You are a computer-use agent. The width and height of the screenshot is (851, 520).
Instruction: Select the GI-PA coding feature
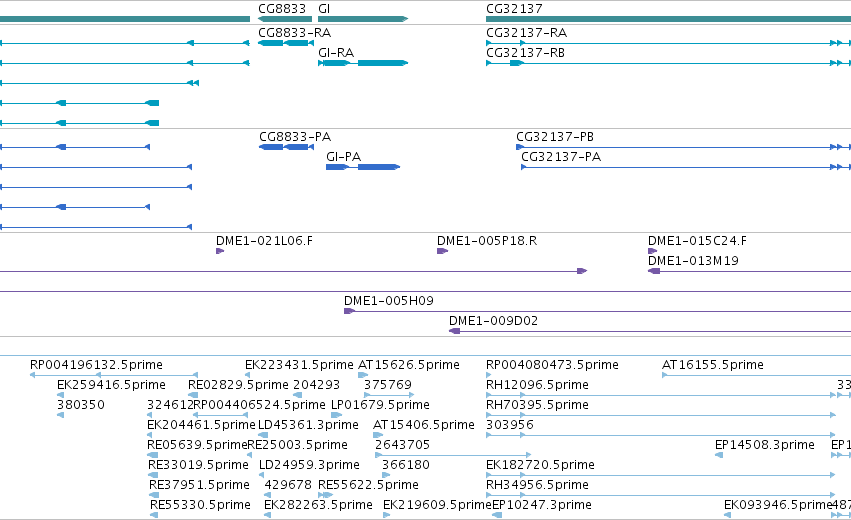(x=363, y=167)
